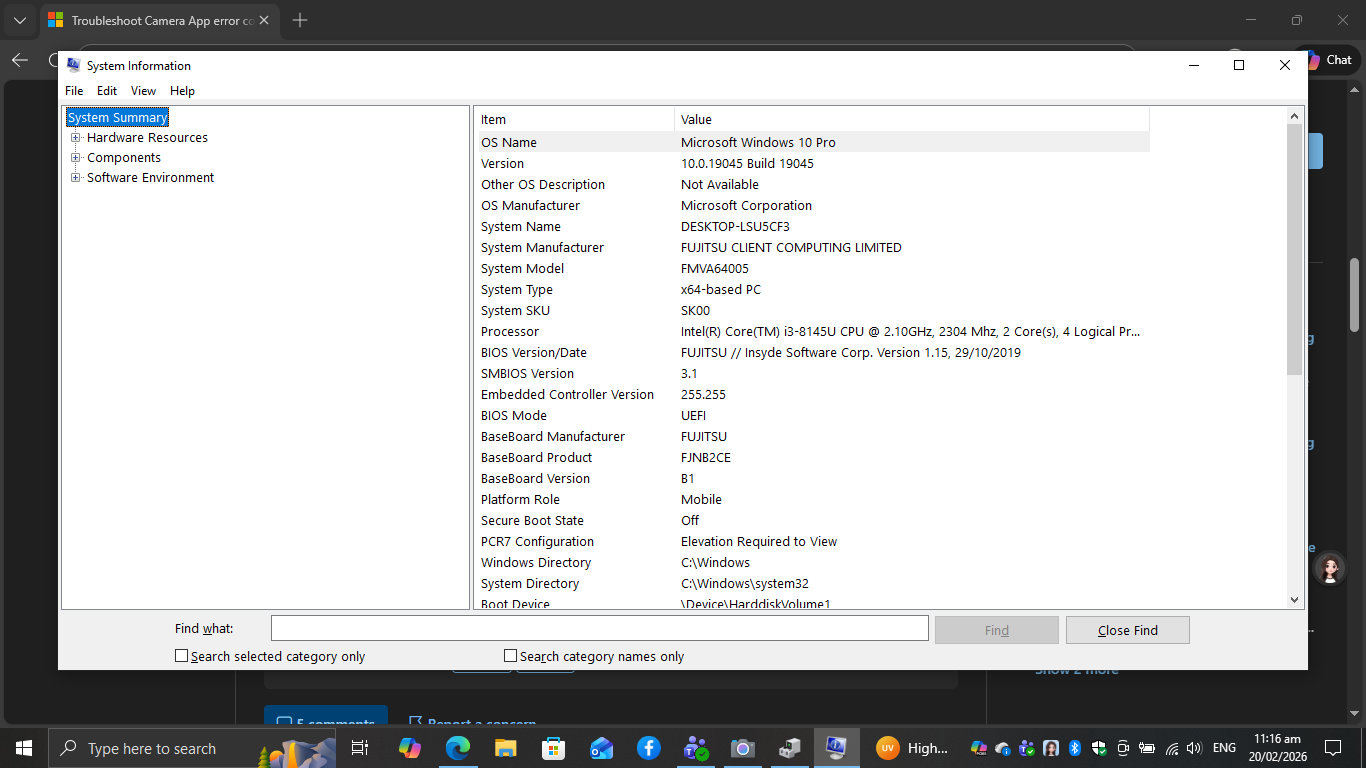Image resolution: width=1366 pixels, height=768 pixels.
Task: Tick Search category names only checkbox
Action: (510, 656)
